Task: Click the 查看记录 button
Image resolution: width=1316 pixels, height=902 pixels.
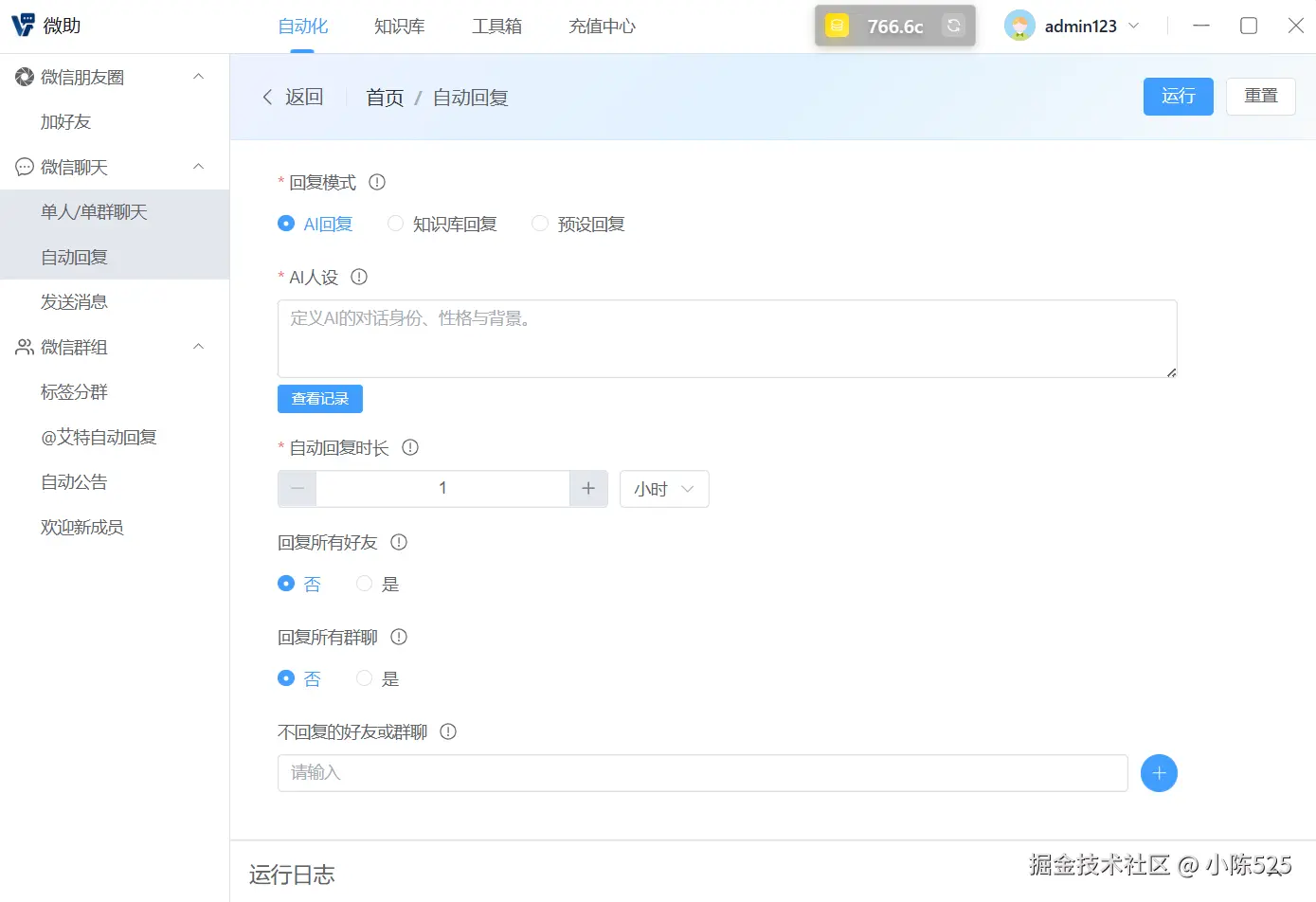Action: (x=320, y=399)
